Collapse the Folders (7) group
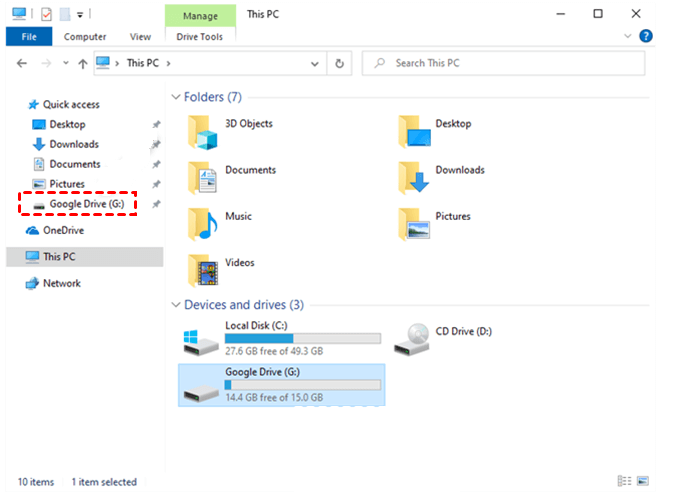 coord(175,97)
